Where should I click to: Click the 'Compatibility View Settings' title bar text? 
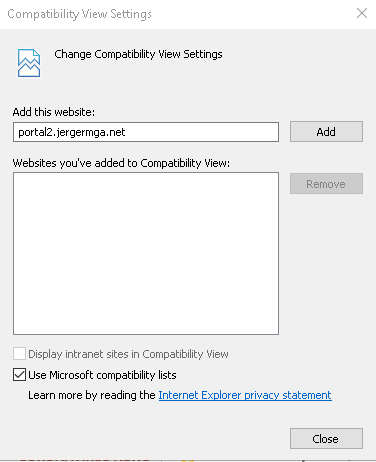click(79, 14)
